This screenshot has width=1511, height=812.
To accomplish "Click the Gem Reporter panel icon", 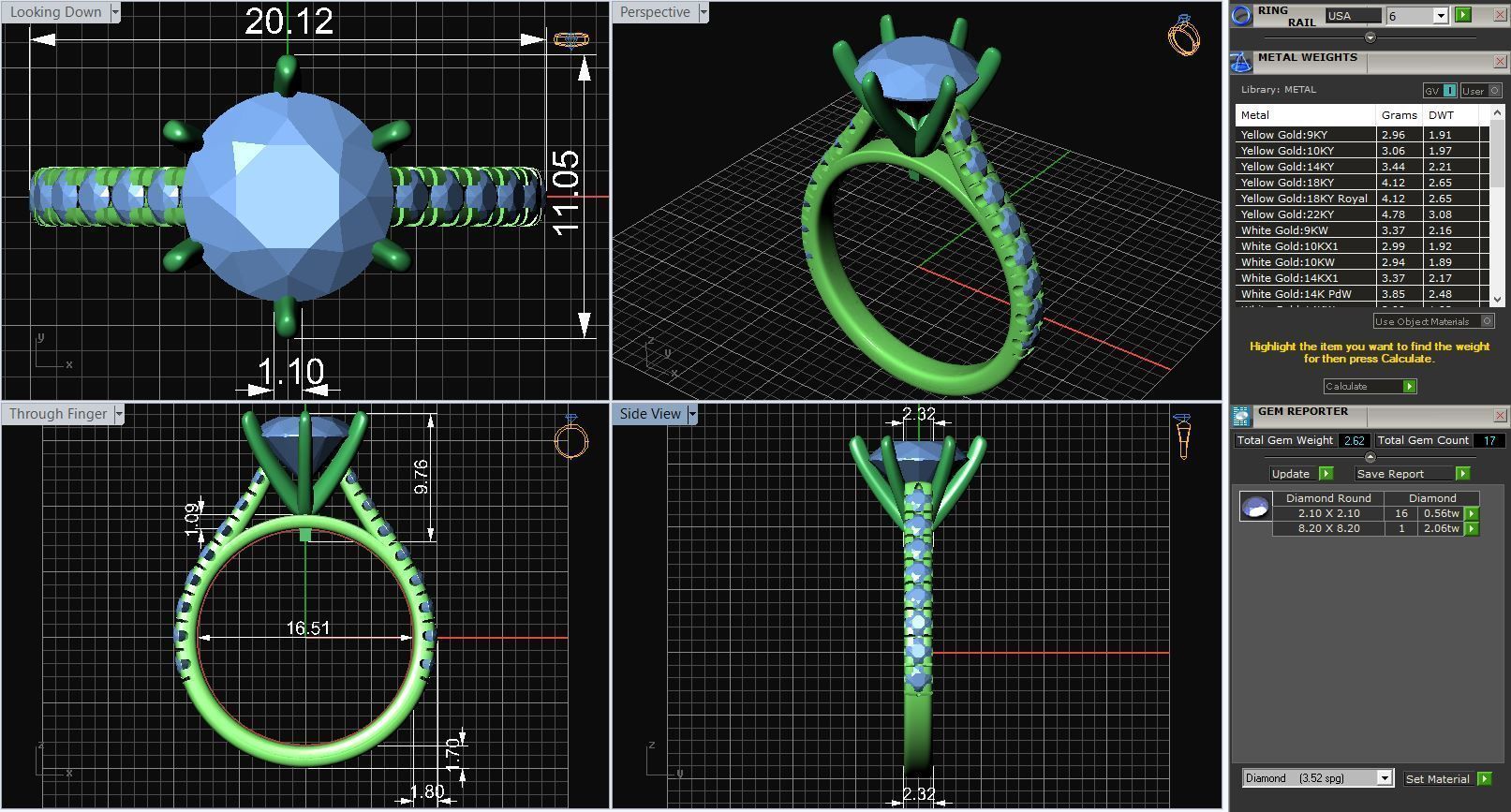I will (x=1241, y=416).
